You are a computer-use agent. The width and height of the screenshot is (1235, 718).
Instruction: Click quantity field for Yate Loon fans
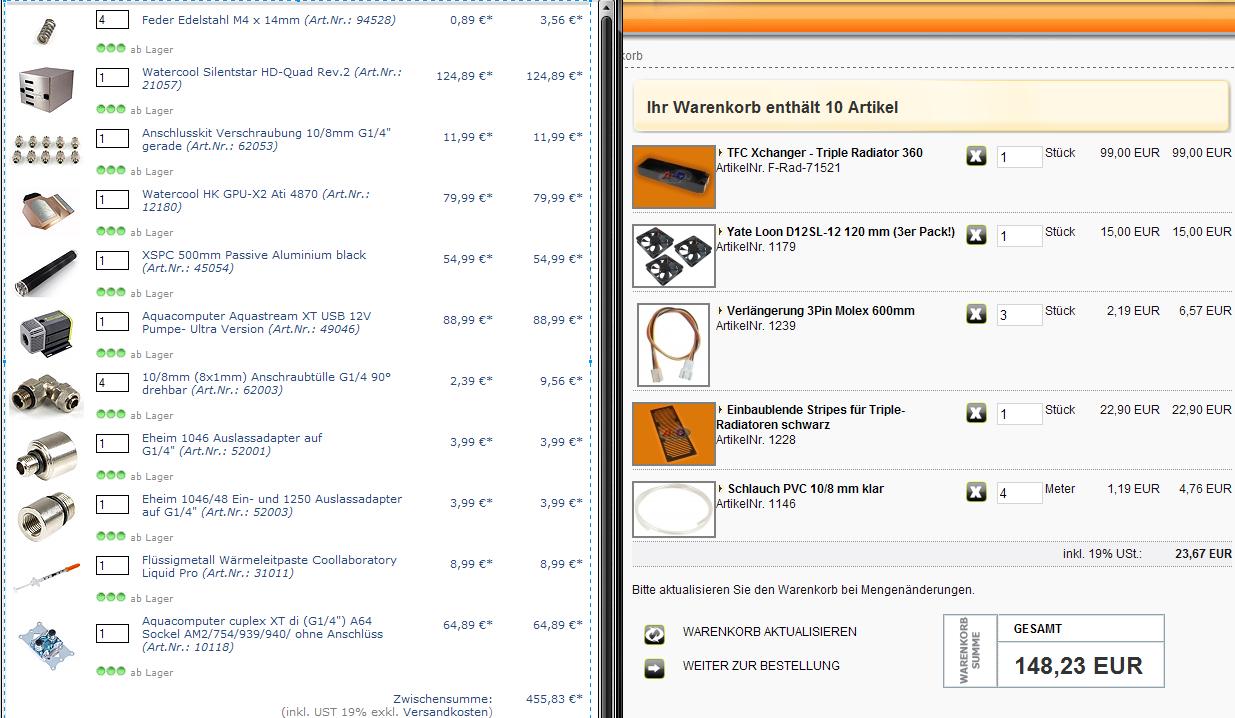tap(1019, 236)
